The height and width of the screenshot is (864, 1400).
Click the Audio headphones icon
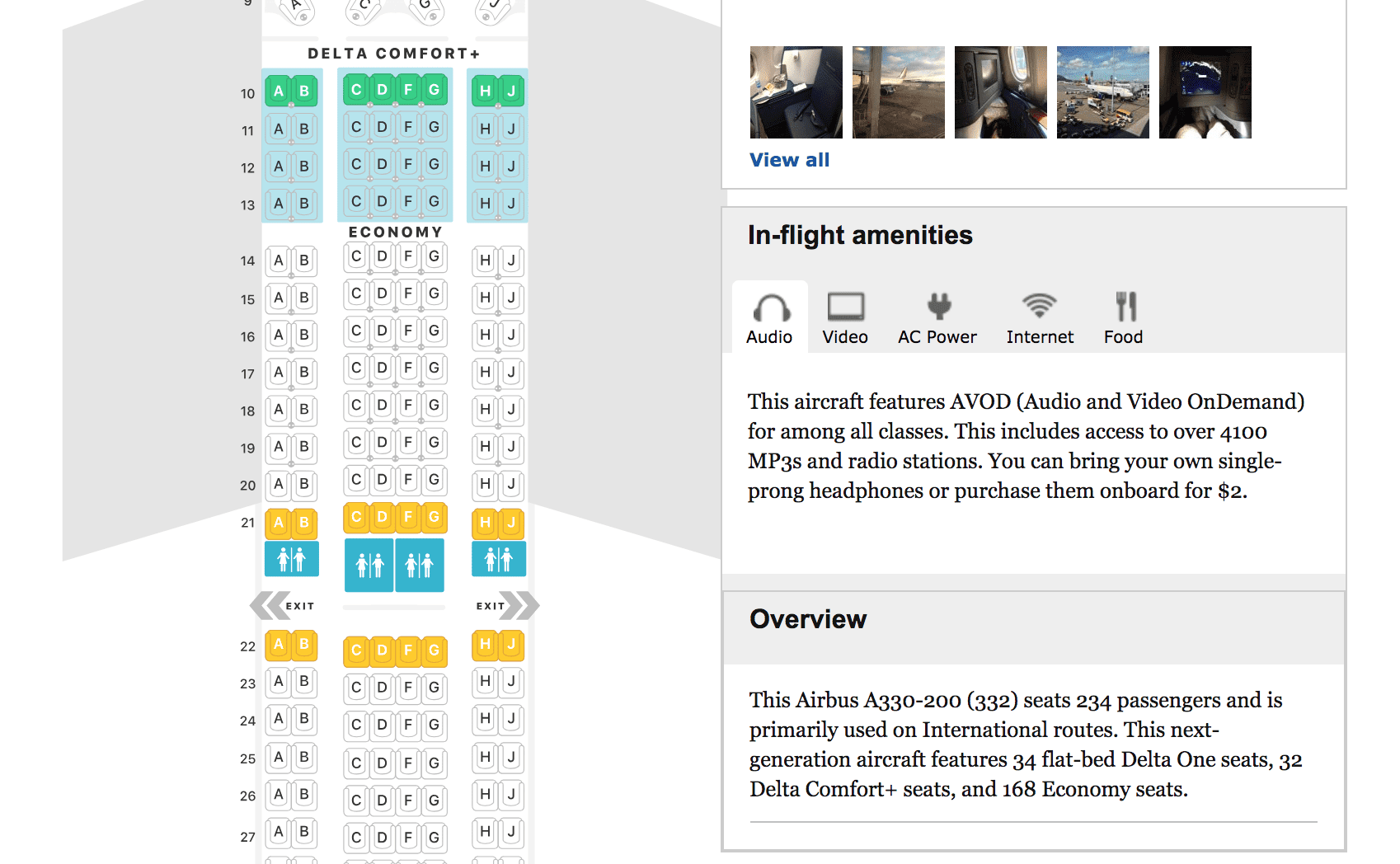coord(769,307)
